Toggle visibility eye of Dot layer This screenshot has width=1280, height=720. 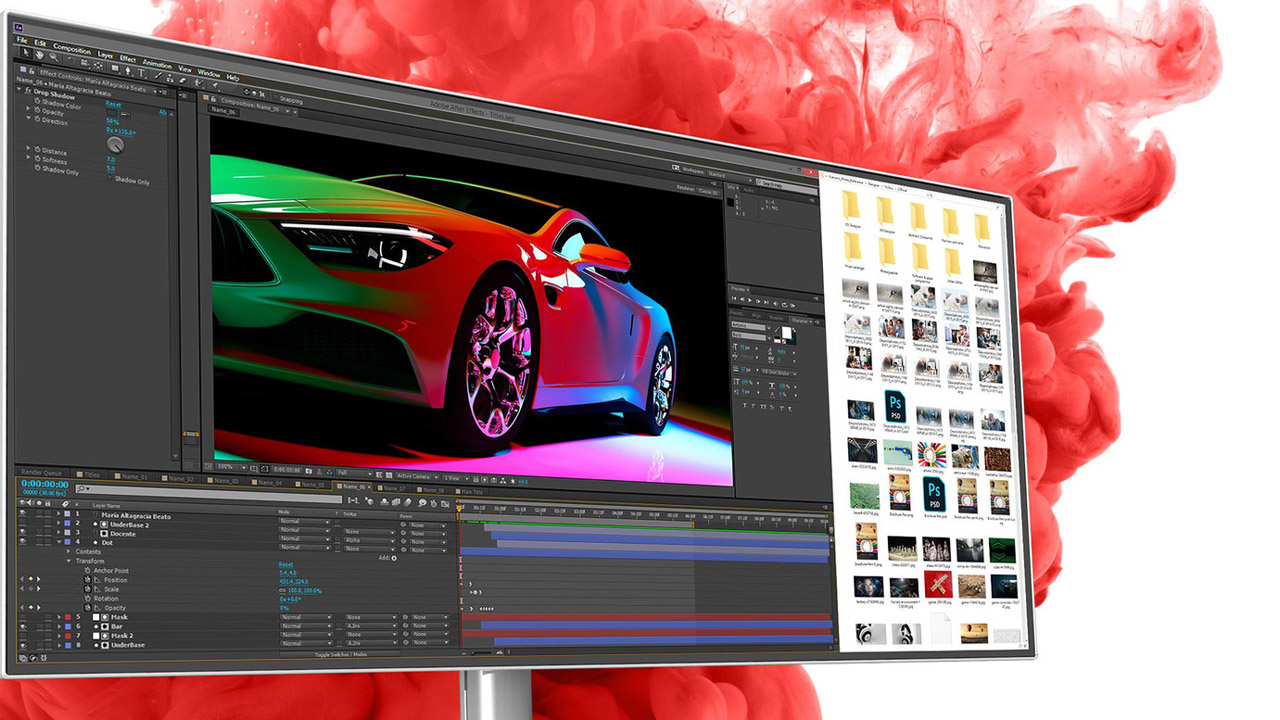pos(23,540)
